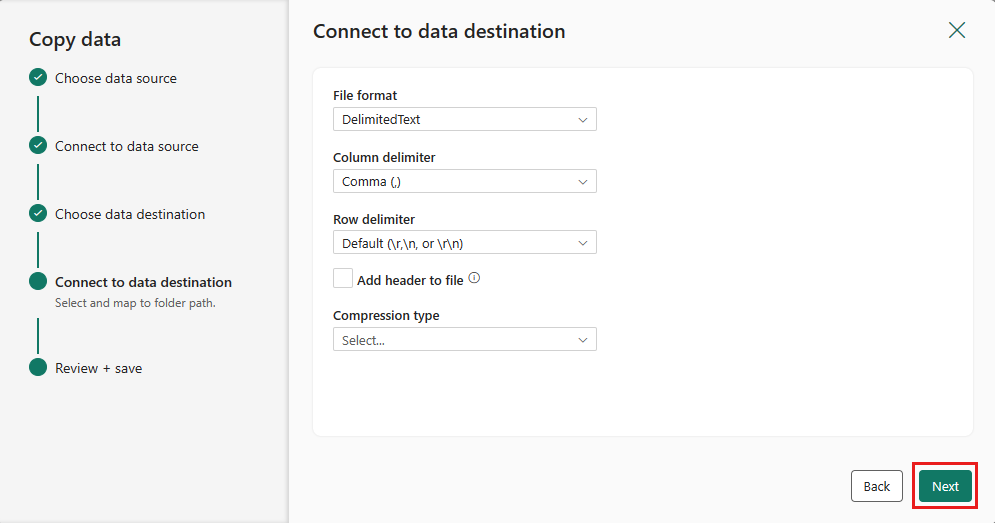Click the Choose data destination checkmark icon
Image resolution: width=995 pixels, height=523 pixels.
38,214
